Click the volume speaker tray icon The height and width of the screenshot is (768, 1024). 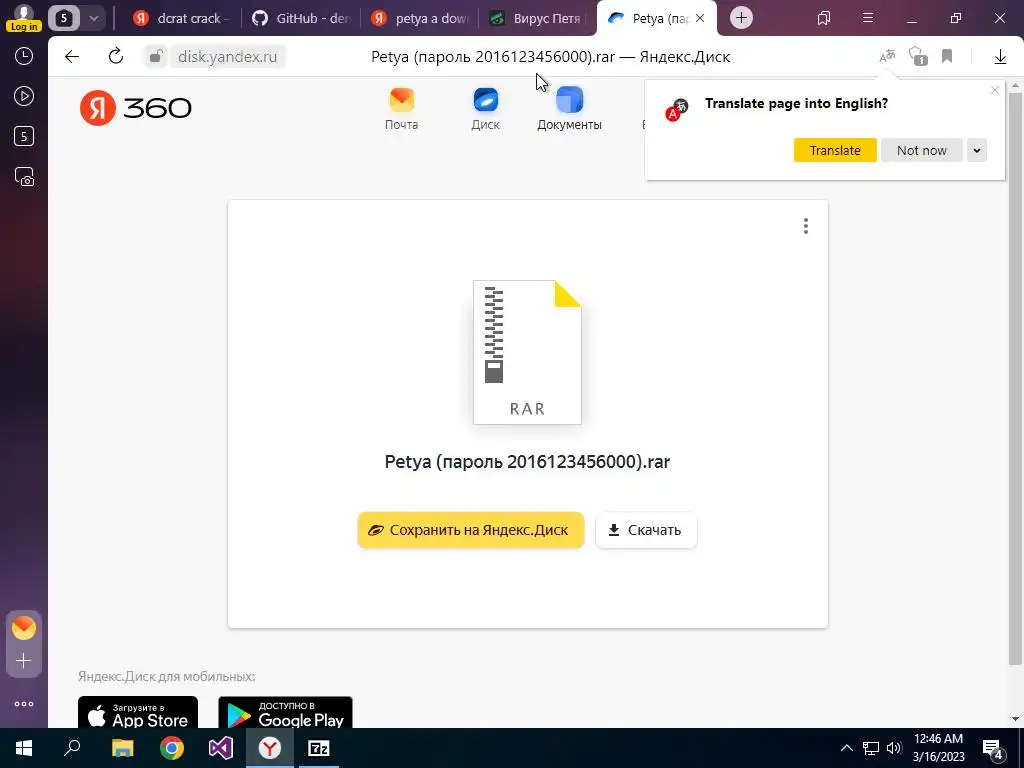click(x=894, y=748)
